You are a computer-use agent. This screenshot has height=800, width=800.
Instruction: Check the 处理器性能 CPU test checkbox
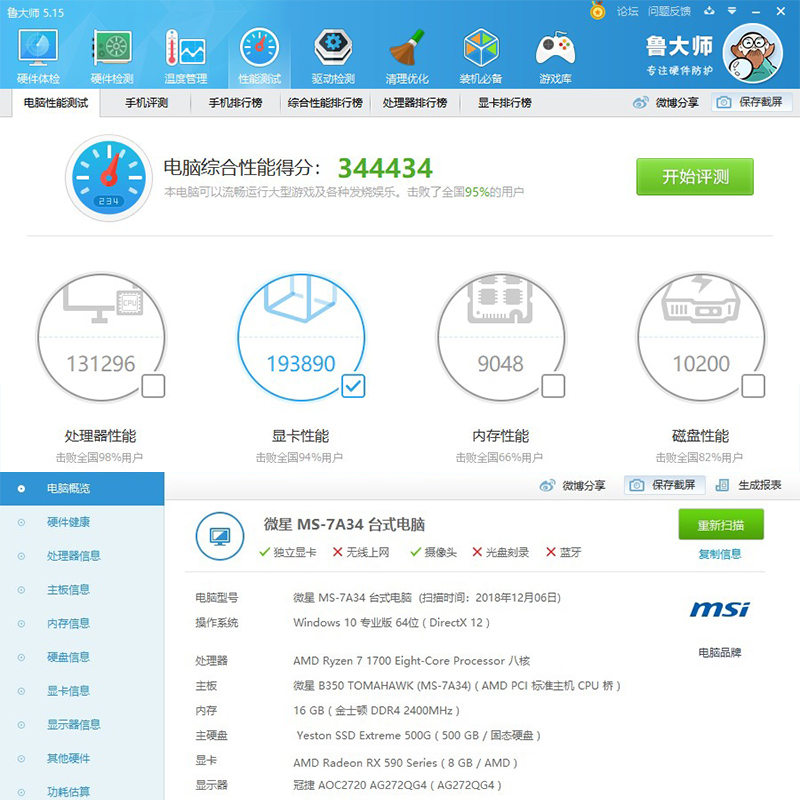click(152, 386)
